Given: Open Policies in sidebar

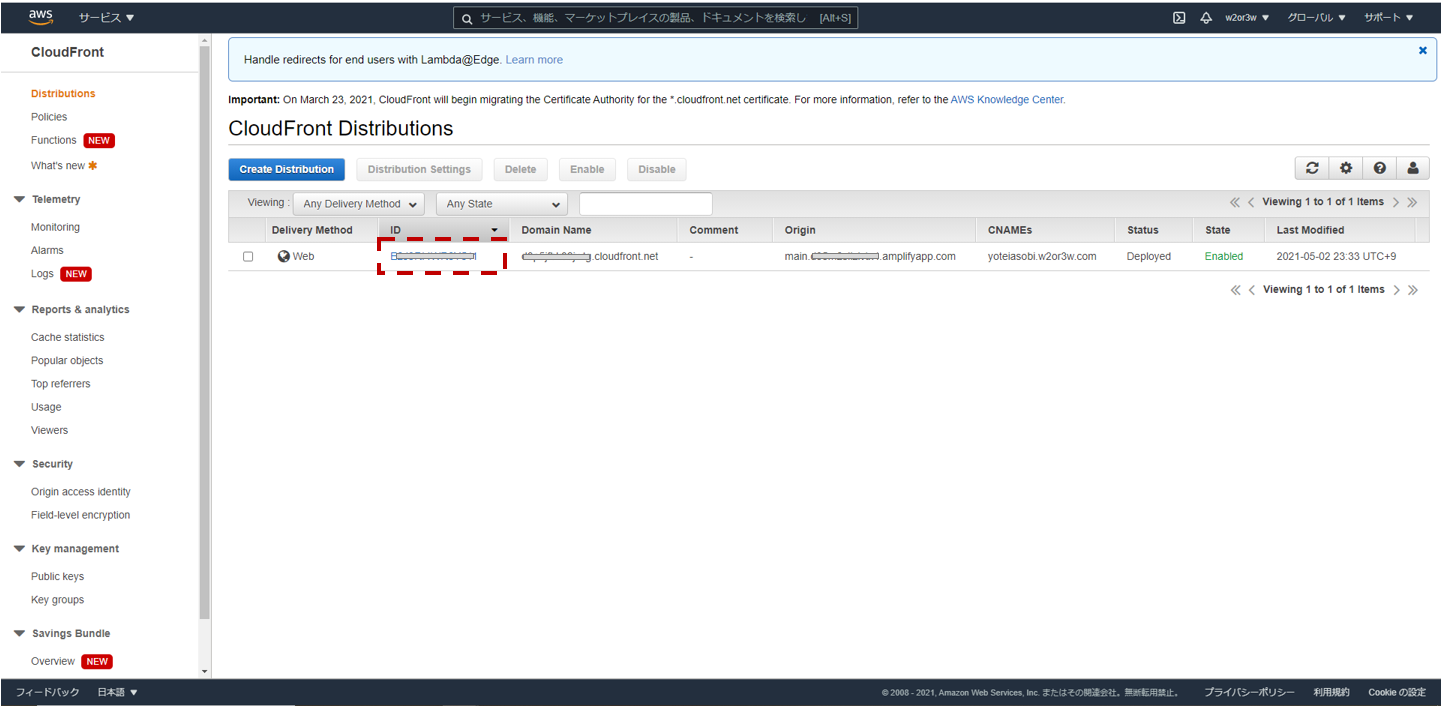Looking at the screenshot, I should [49, 117].
